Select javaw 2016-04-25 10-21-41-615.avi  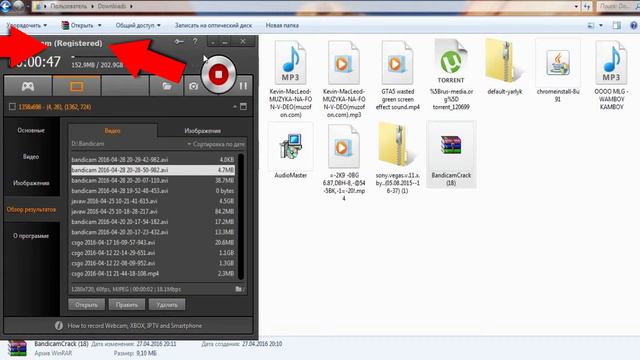[x=153, y=201]
